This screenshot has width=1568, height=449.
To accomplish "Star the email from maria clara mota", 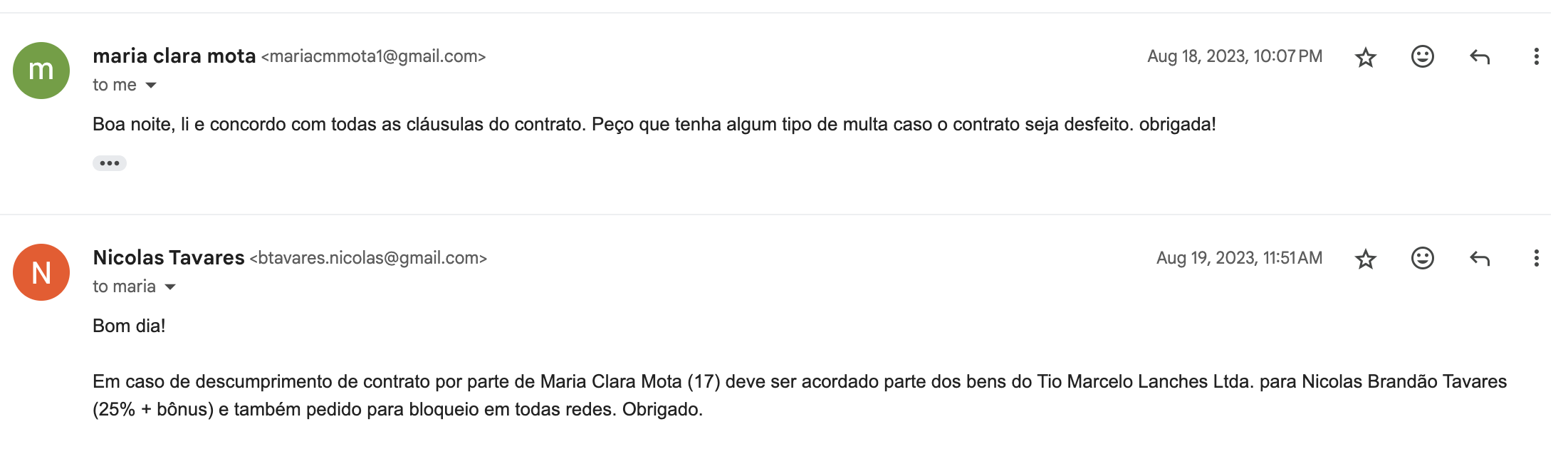I will click(1365, 57).
